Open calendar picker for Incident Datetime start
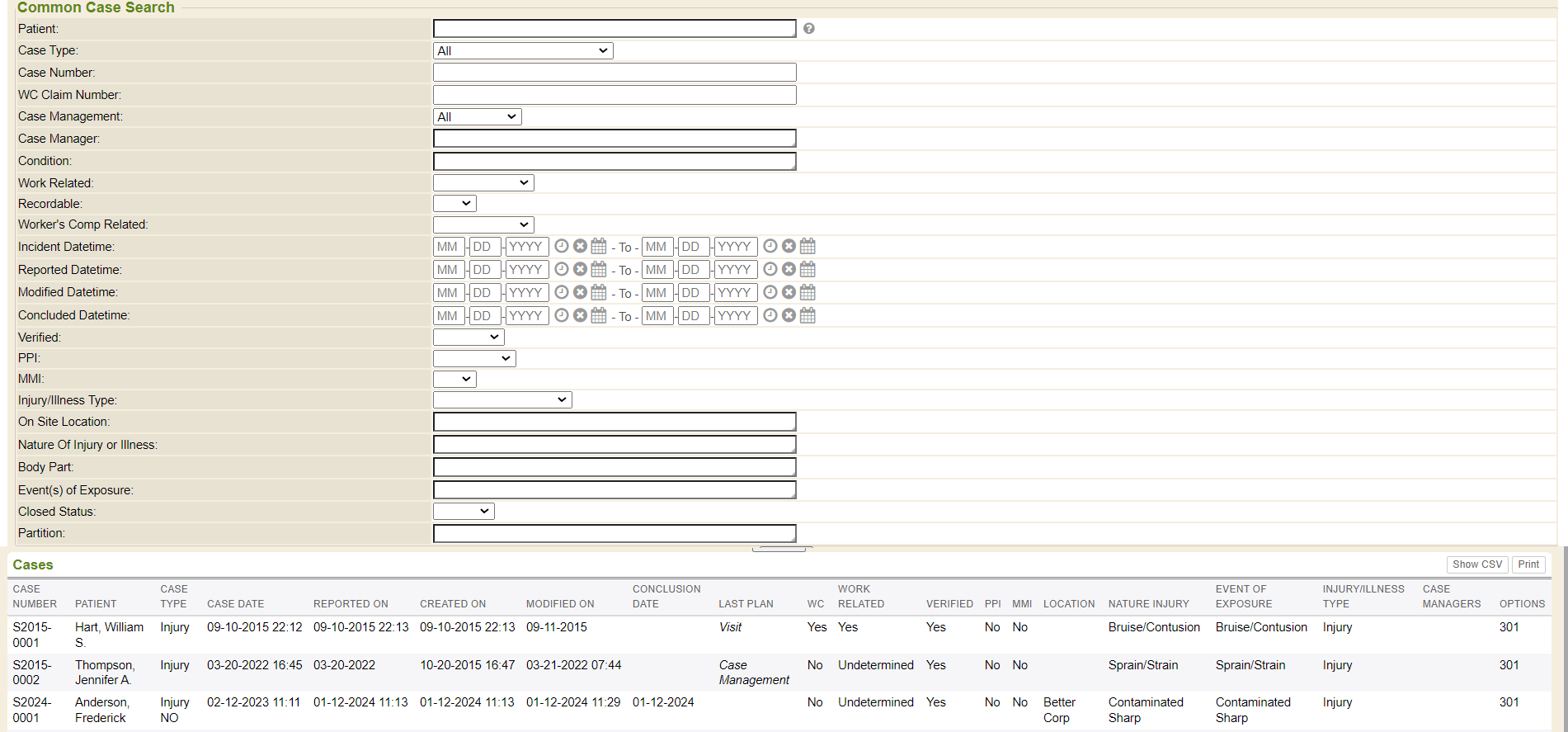1568x732 pixels. click(599, 247)
